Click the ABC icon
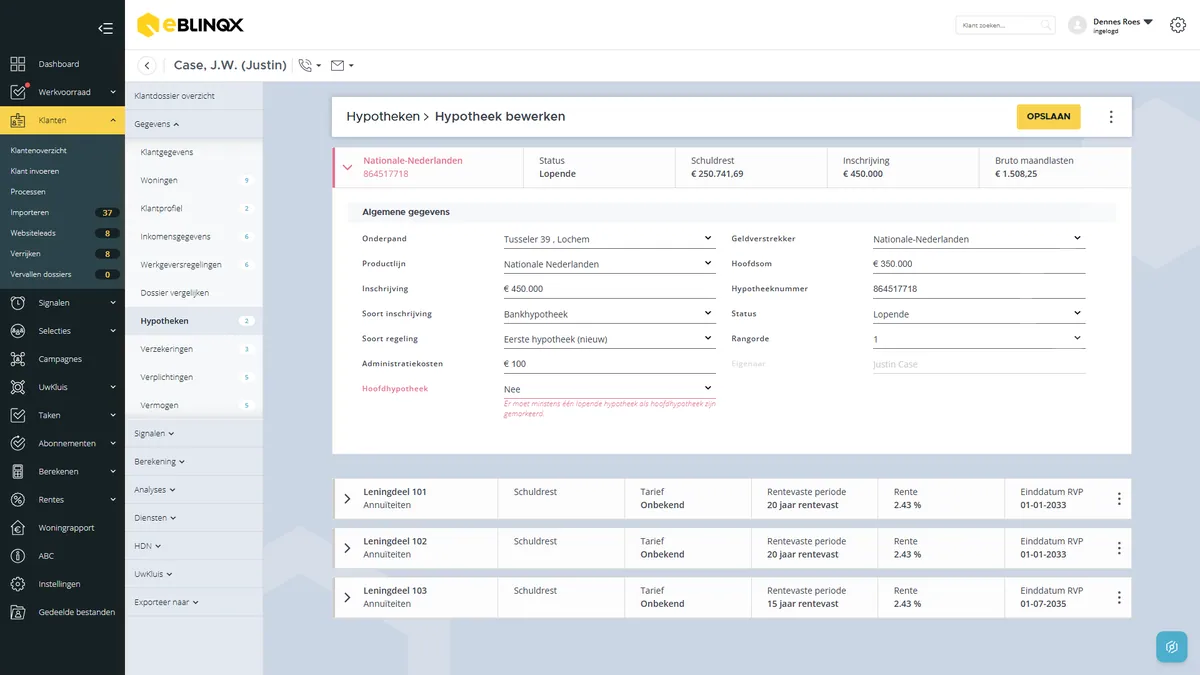Screen dimensions: 1200x675 coord(18,556)
